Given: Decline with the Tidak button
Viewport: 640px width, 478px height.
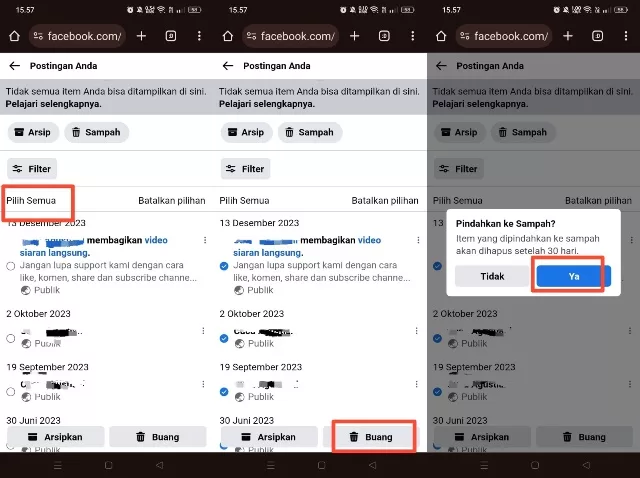Looking at the screenshot, I should pos(492,276).
